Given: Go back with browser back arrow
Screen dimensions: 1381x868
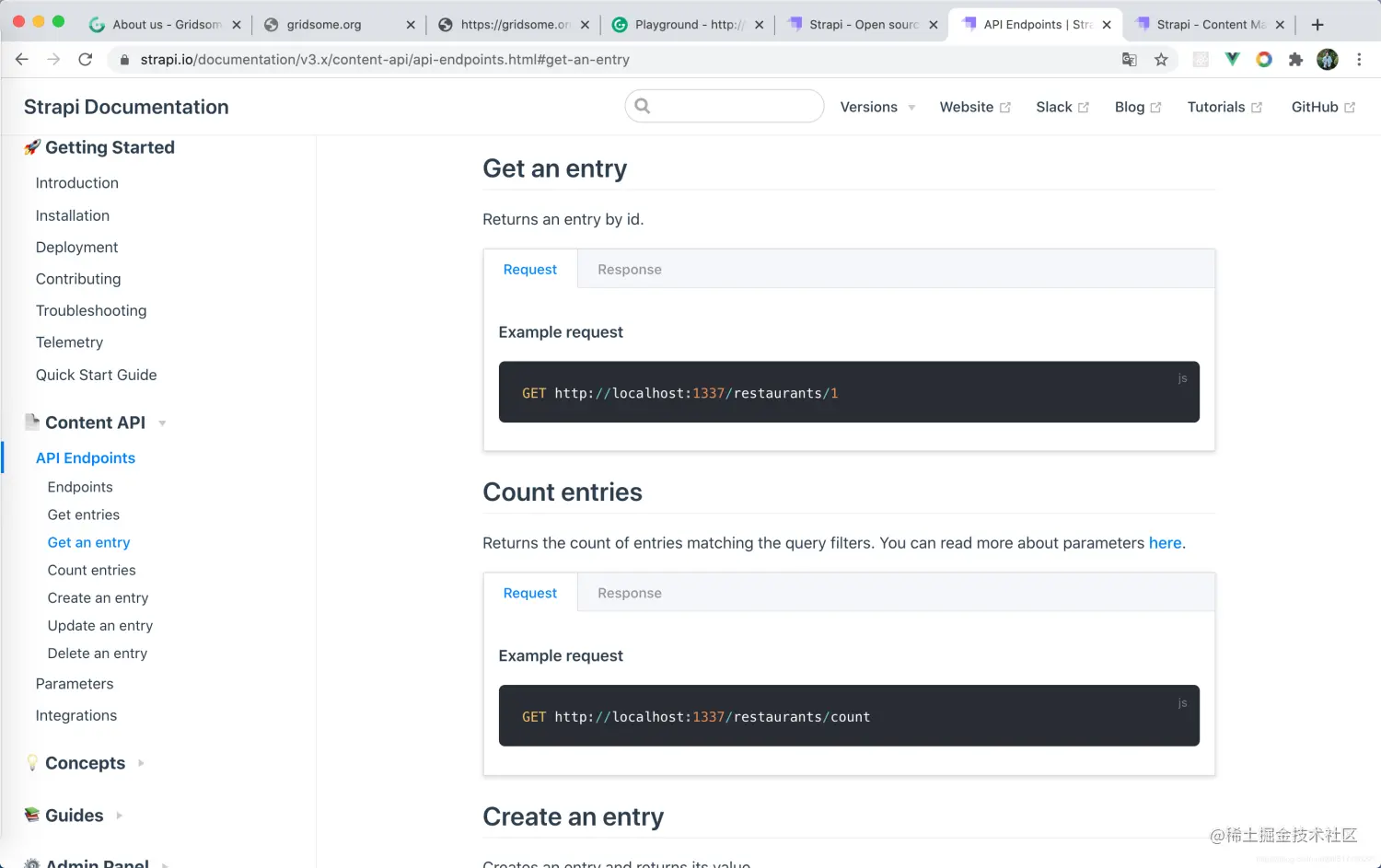Looking at the screenshot, I should (22, 59).
